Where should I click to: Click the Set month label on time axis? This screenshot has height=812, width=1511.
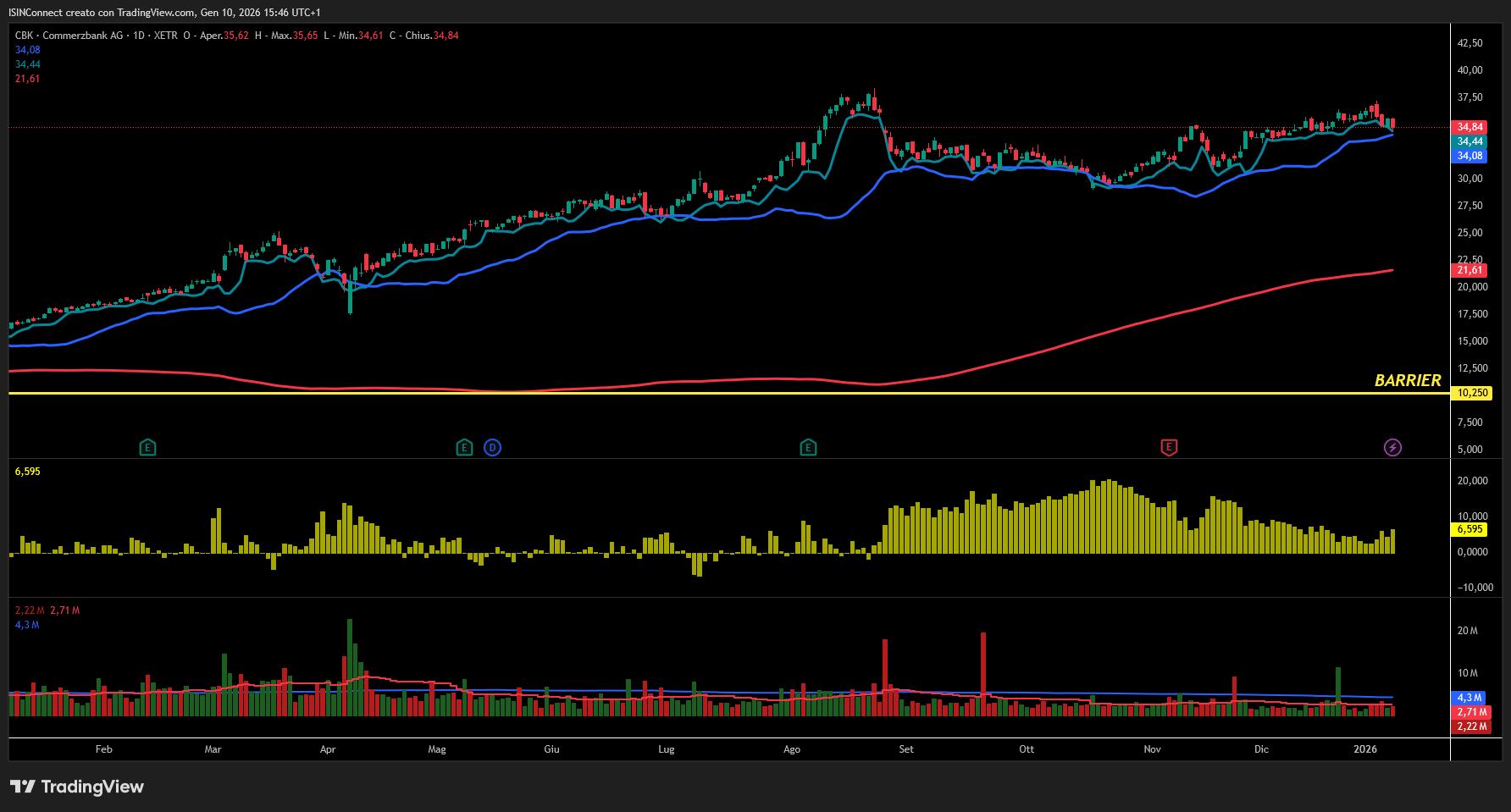(906, 749)
